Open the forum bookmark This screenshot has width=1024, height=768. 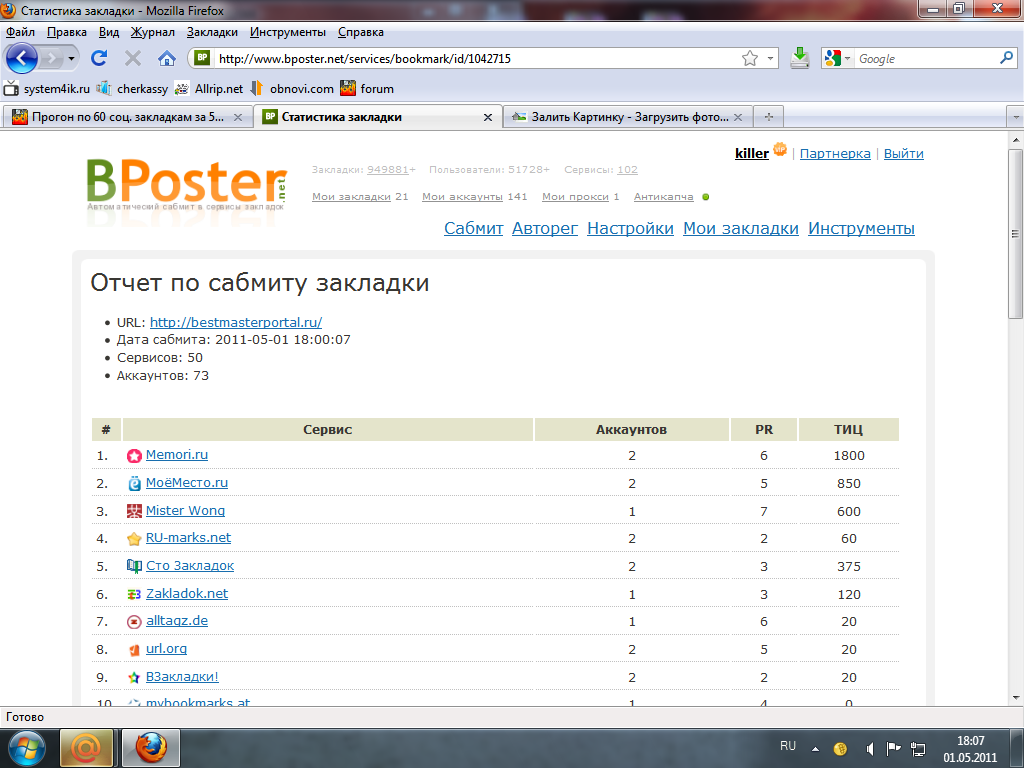point(368,89)
